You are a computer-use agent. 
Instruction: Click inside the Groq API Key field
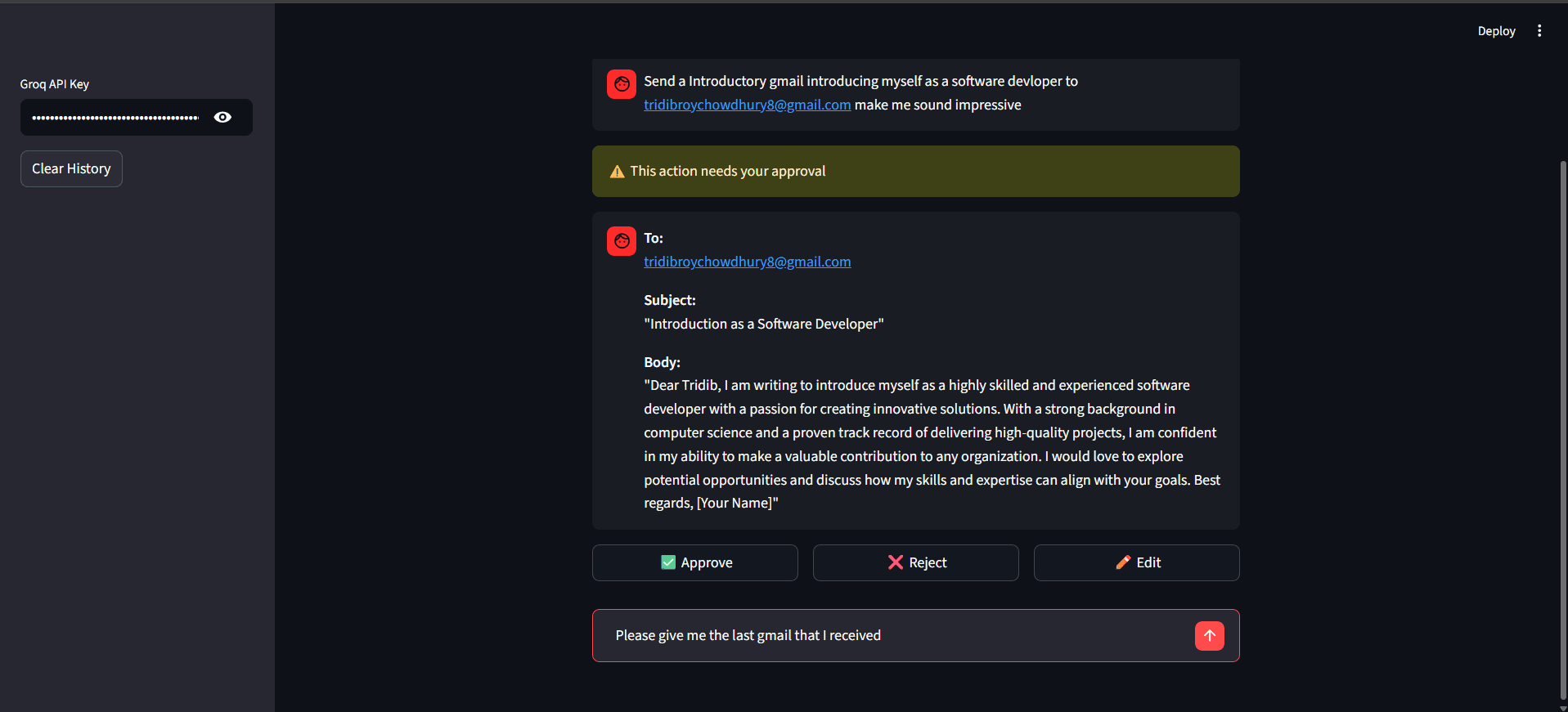(115, 118)
